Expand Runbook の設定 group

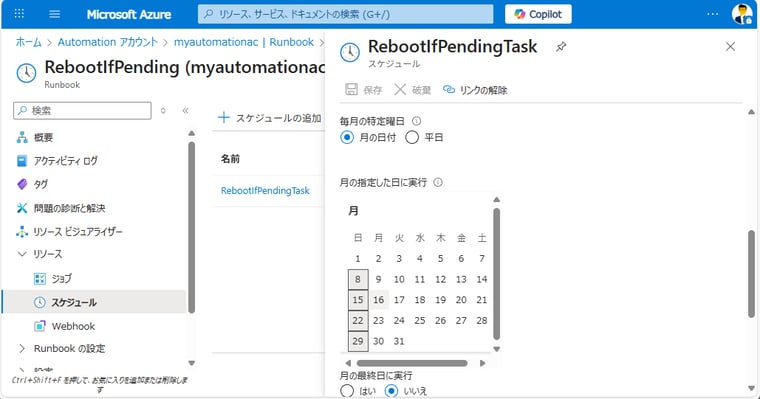22,349
